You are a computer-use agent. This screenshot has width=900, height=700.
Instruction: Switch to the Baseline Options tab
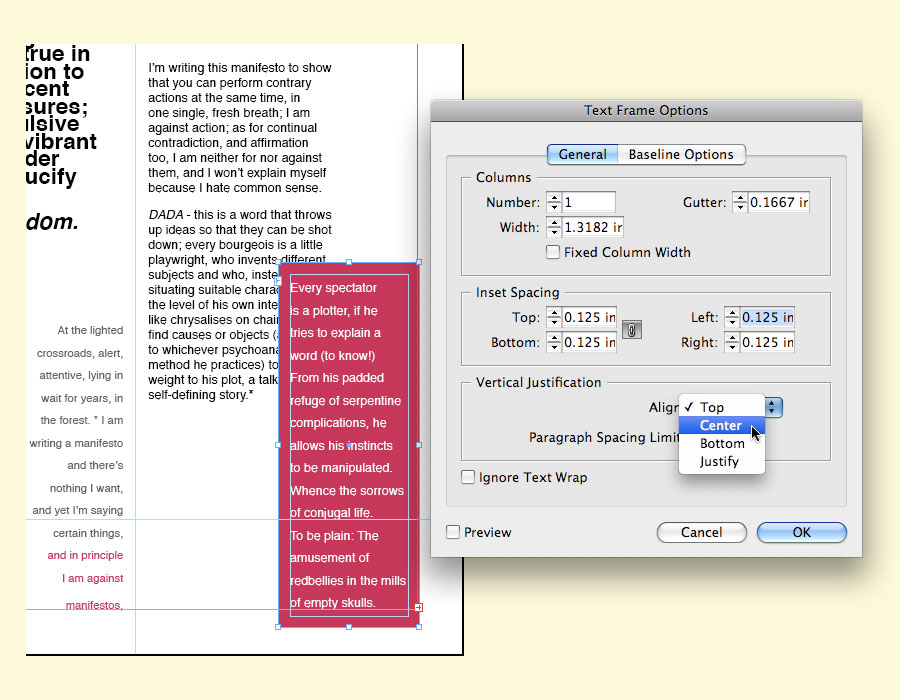pos(681,154)
